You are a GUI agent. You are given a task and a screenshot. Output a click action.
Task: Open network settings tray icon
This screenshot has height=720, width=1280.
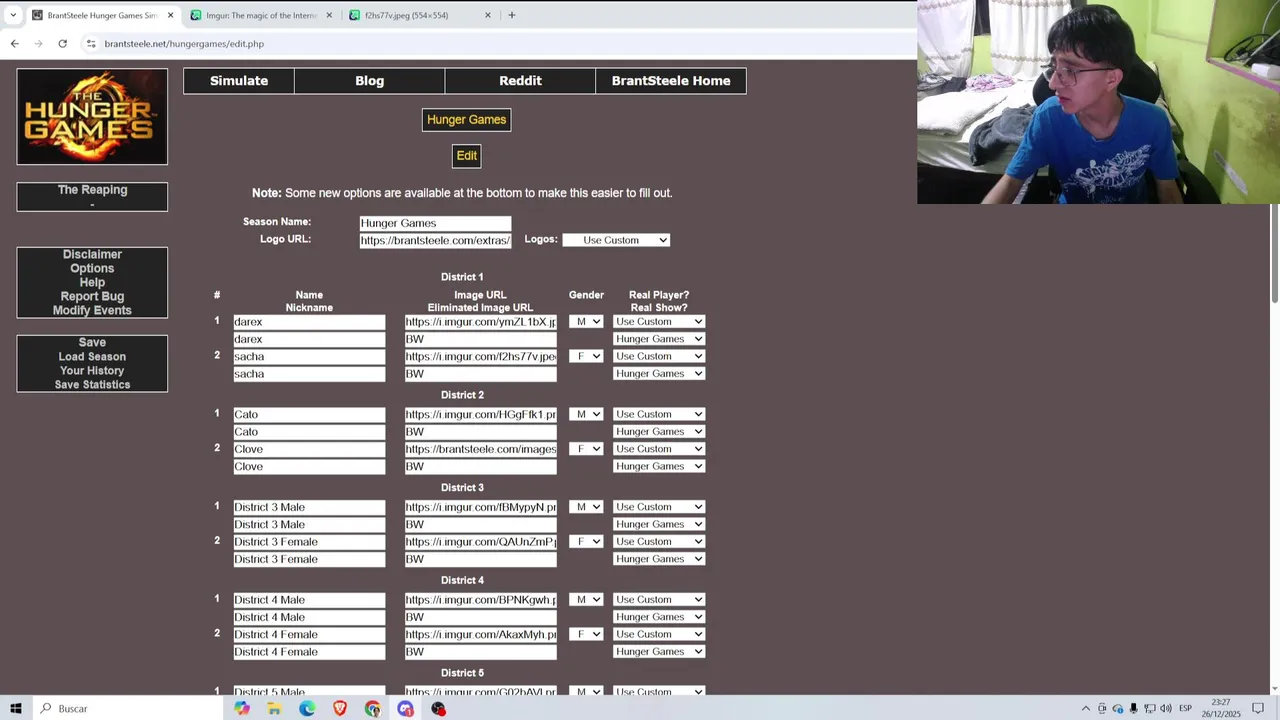(1150, 708)
